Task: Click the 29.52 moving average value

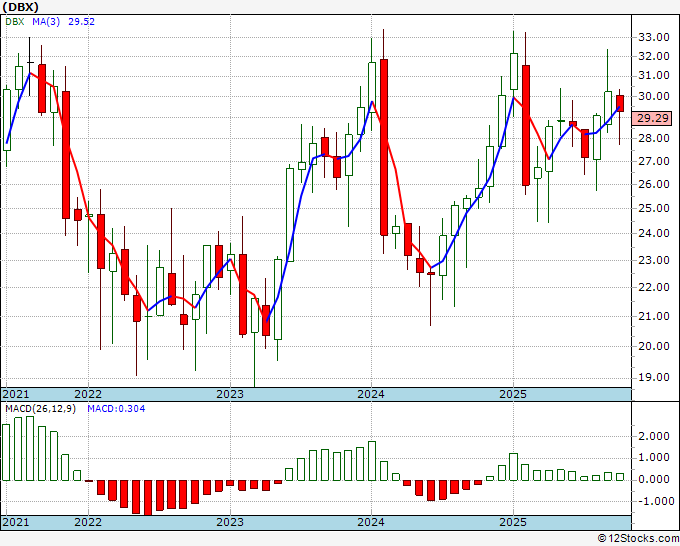Action: [81, 22]
